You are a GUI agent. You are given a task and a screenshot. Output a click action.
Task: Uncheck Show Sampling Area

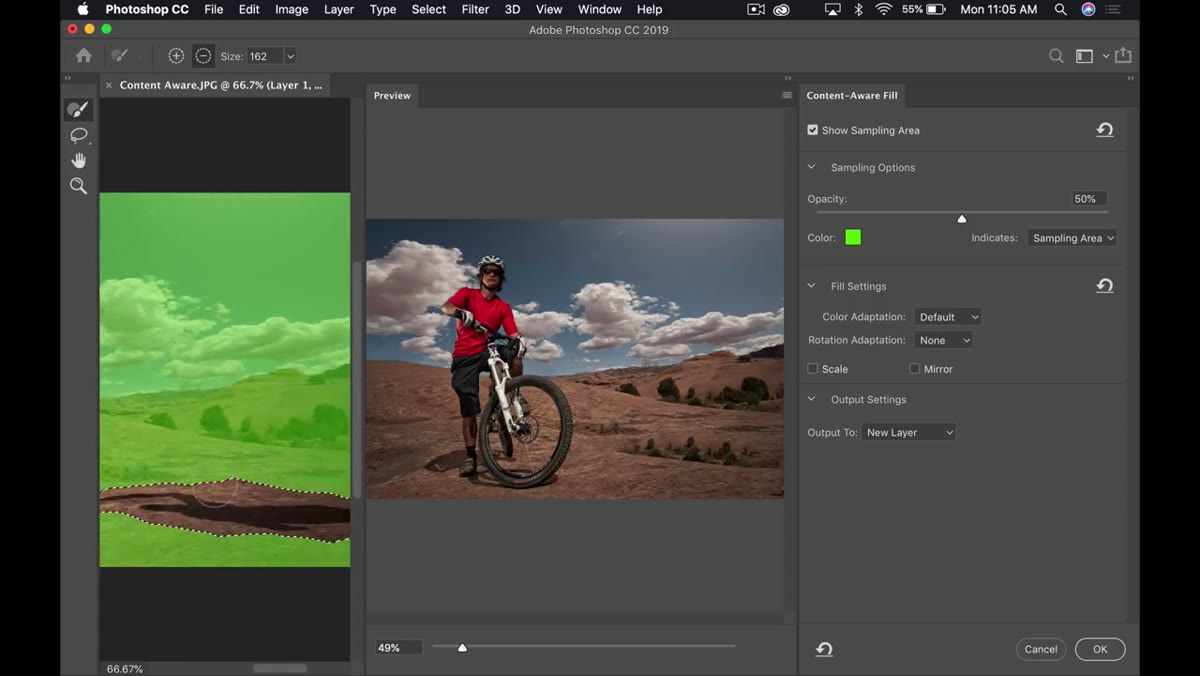click(813, 130)
